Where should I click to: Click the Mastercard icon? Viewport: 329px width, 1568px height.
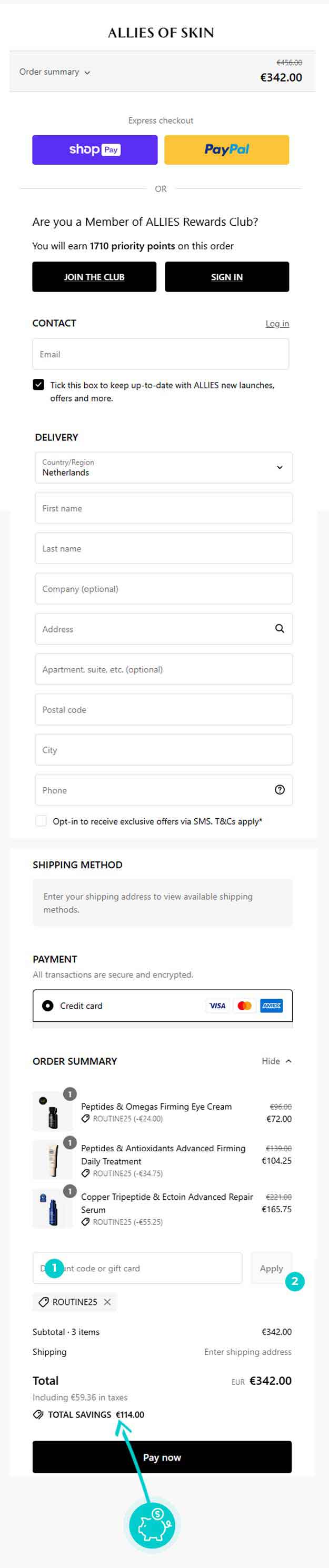click(x=244, y=1006)
